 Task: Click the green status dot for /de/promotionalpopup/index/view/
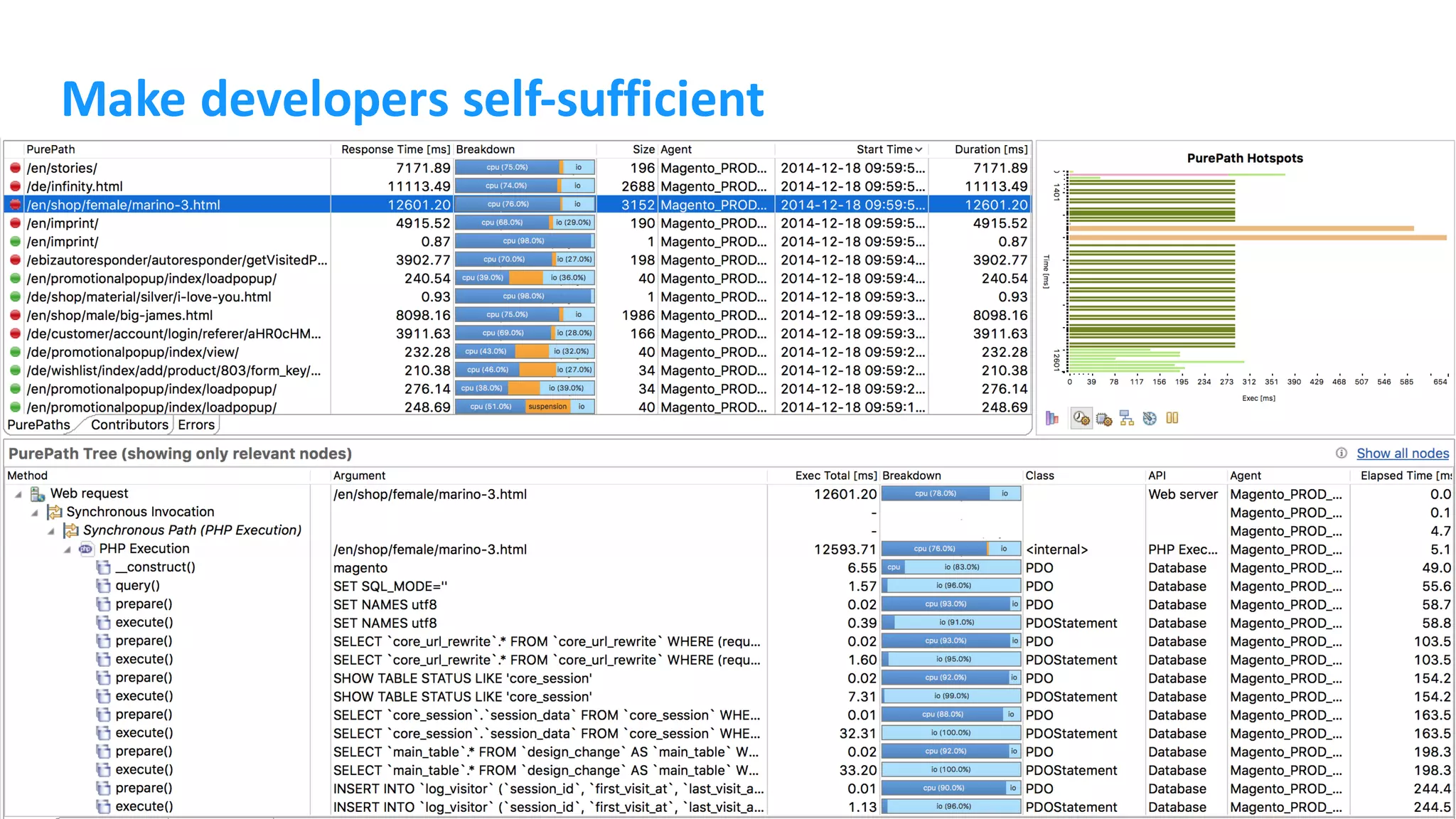tap(15, 352)
